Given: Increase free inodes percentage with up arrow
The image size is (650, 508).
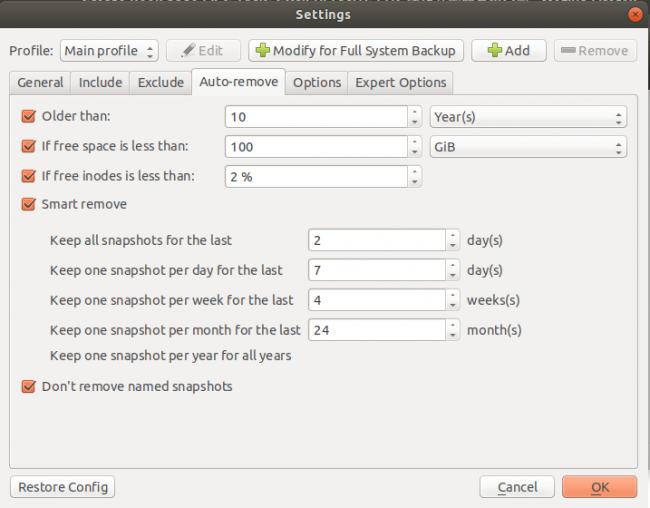Looking at the screenshot, I should [415, 171].
